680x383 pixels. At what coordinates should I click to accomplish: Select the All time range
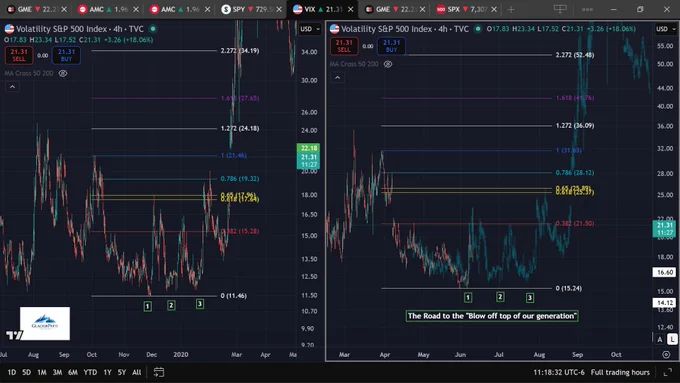click(137, 372)
